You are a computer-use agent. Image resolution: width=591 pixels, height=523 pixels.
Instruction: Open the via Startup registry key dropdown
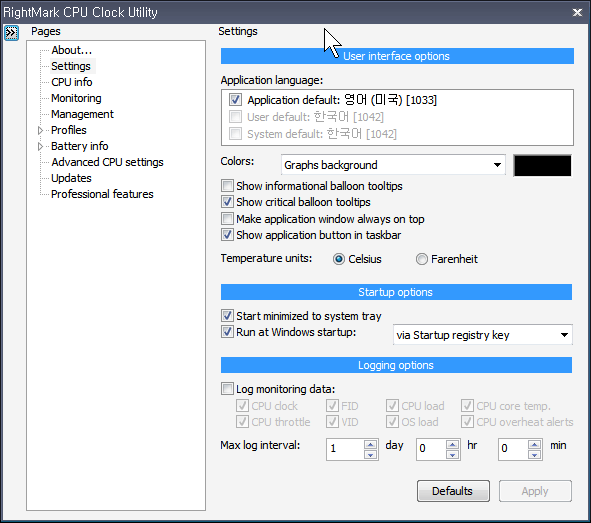click(482, 335)
